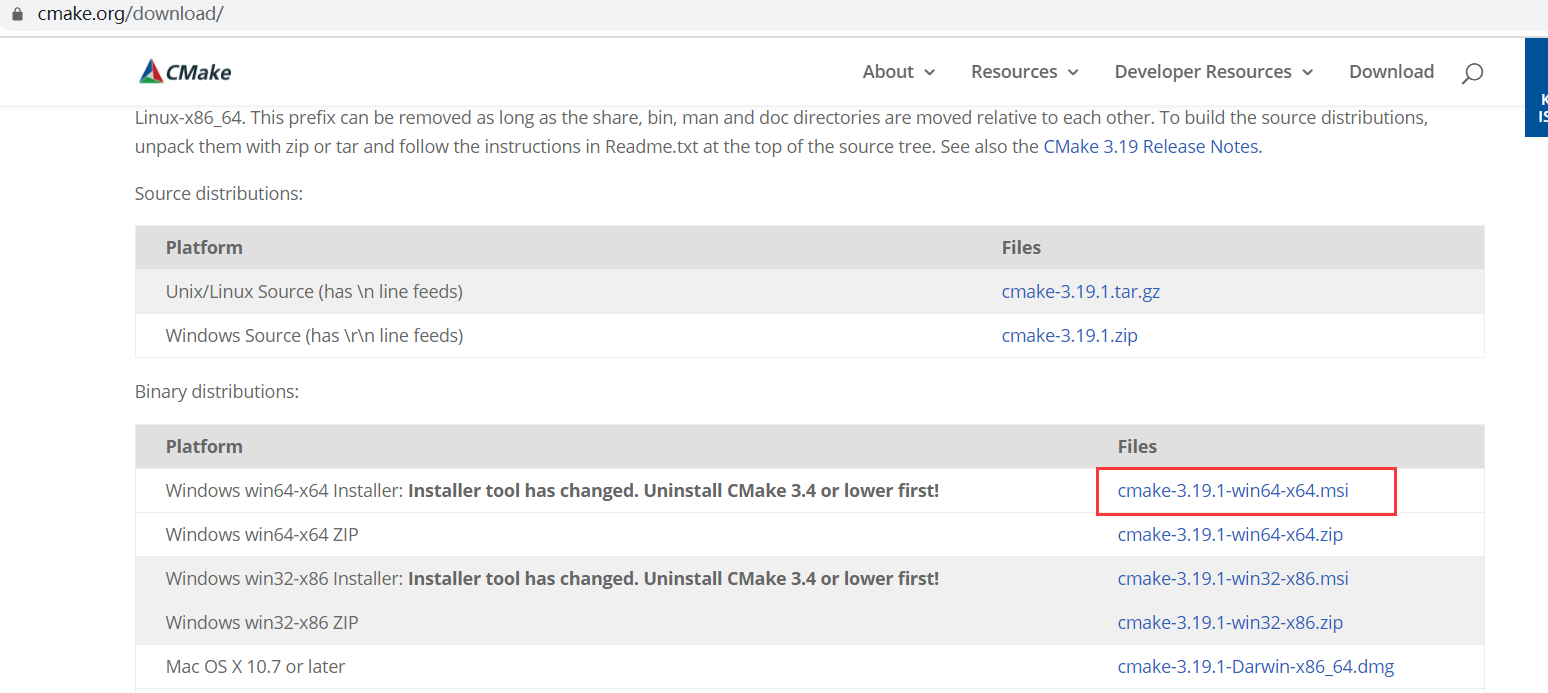Click the CMake logo
The height and width of the screenshot is (693, 1548).
click(x=185, y=72)
